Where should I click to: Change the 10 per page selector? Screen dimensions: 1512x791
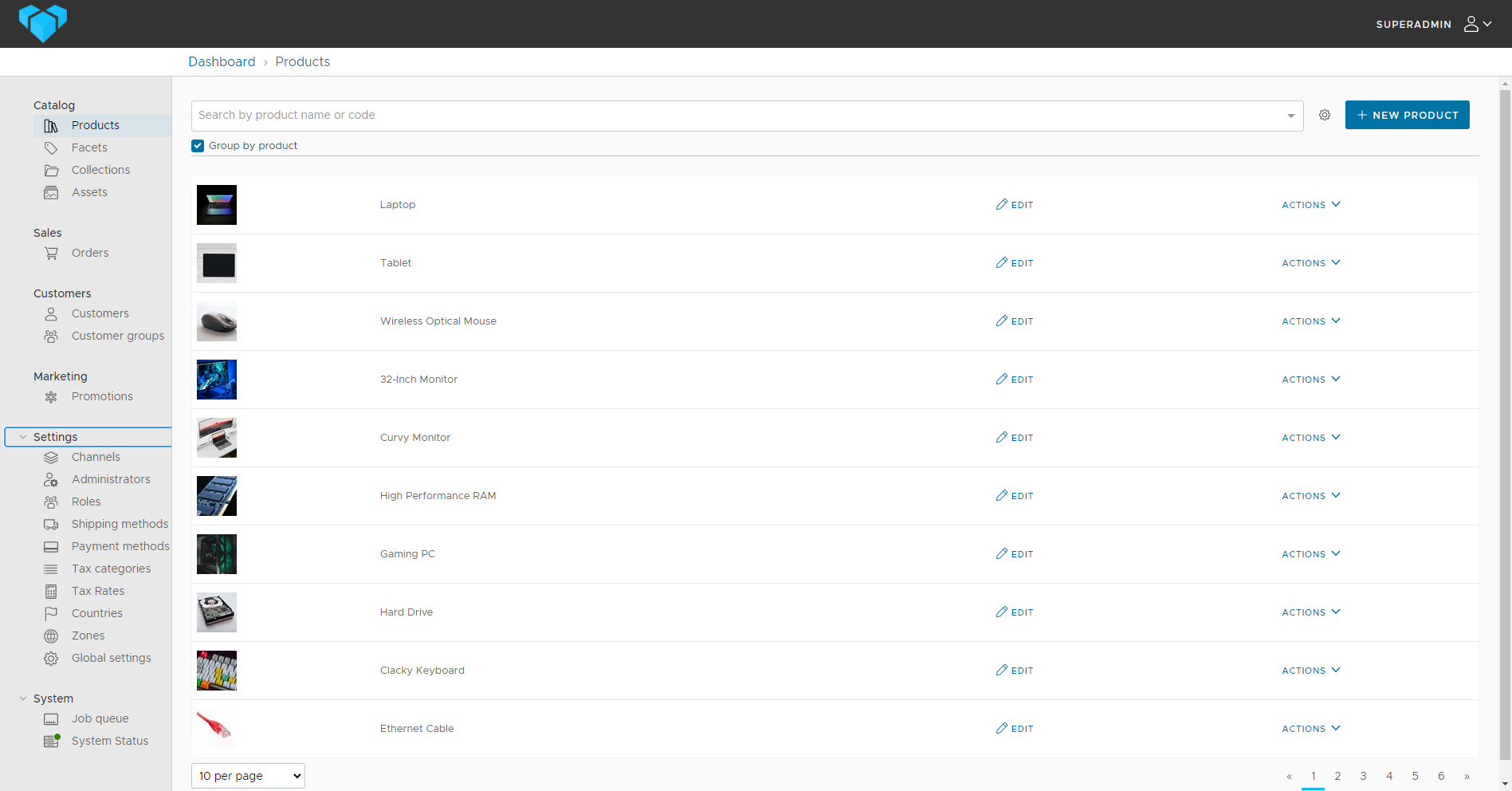247,775
